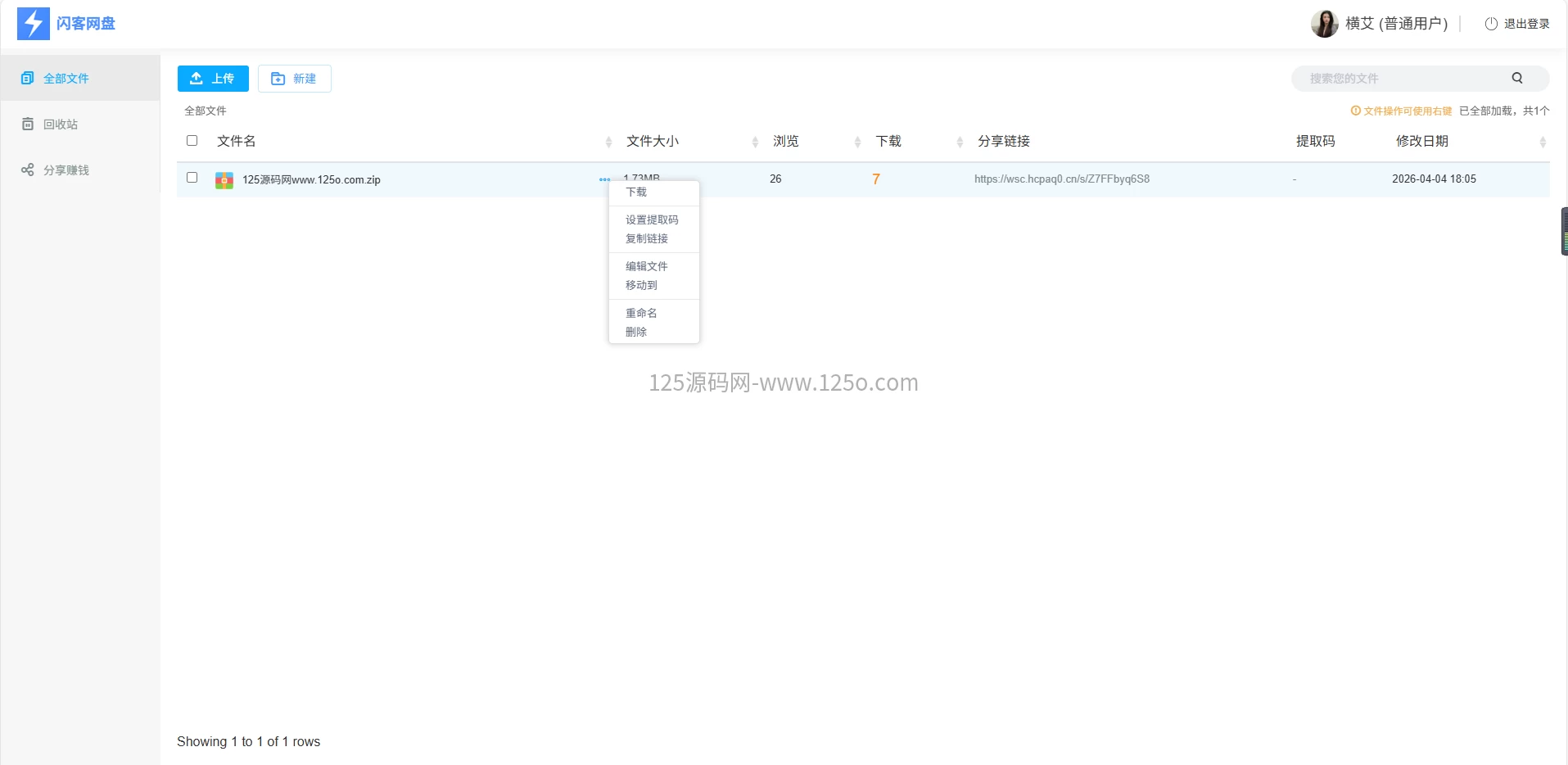Check the box for 125源码网 zip file
Viewport: 1568px width, 765px height.
192,178
